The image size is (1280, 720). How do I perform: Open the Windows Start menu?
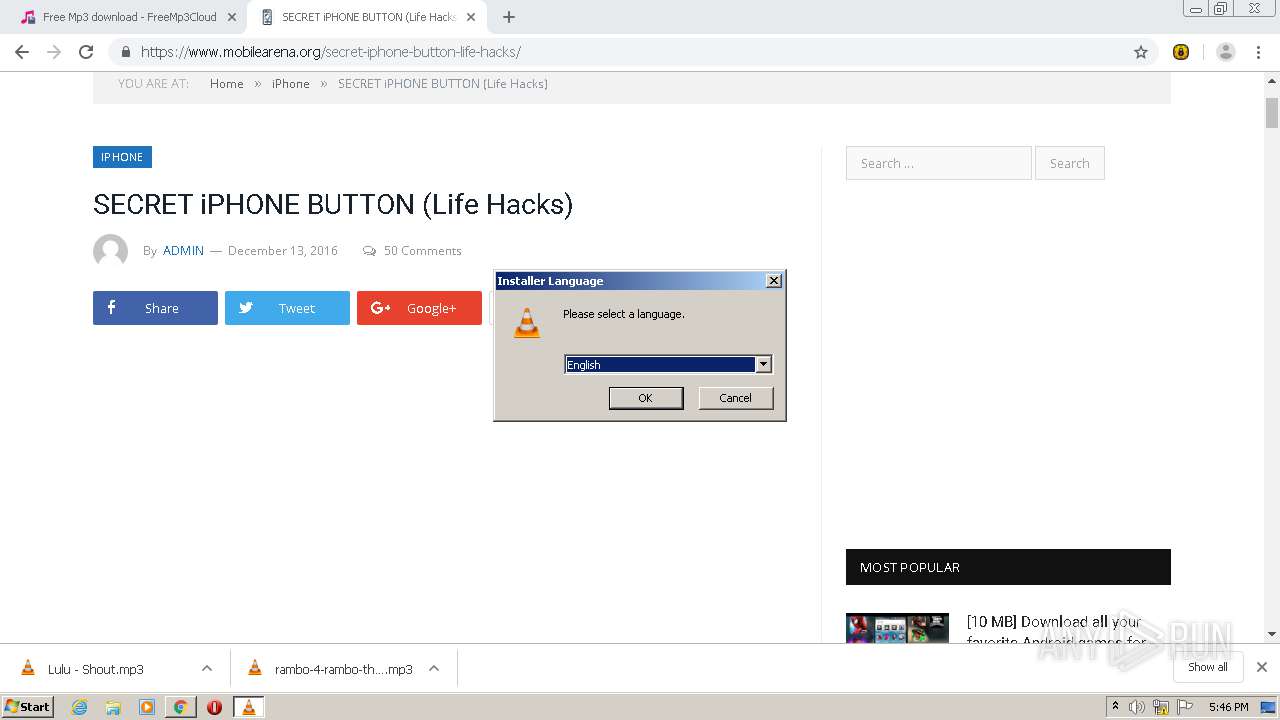point(27,707)
